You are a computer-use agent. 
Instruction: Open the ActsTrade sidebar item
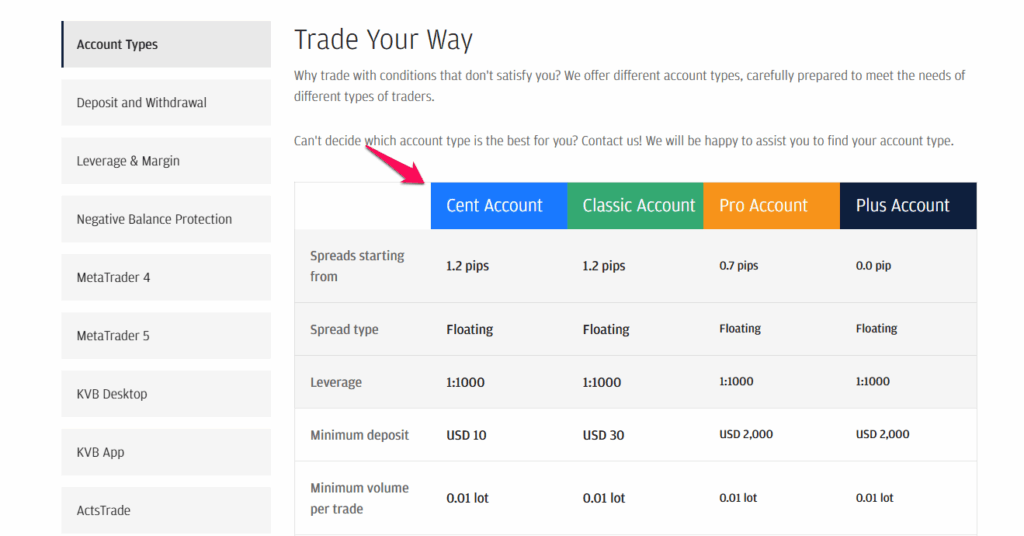coord(166,511)
